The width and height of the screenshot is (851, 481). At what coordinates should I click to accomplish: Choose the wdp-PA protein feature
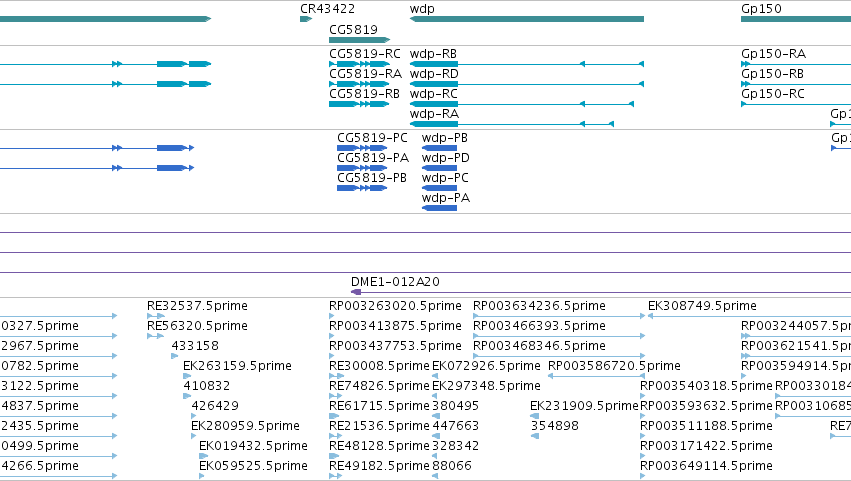(439, 208)
